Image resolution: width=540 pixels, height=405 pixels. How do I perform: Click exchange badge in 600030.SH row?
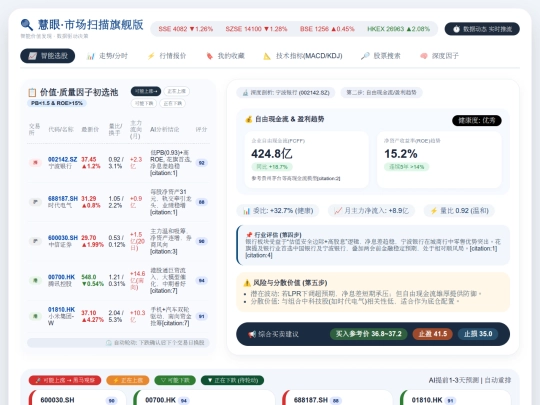[x=35, y=241]
